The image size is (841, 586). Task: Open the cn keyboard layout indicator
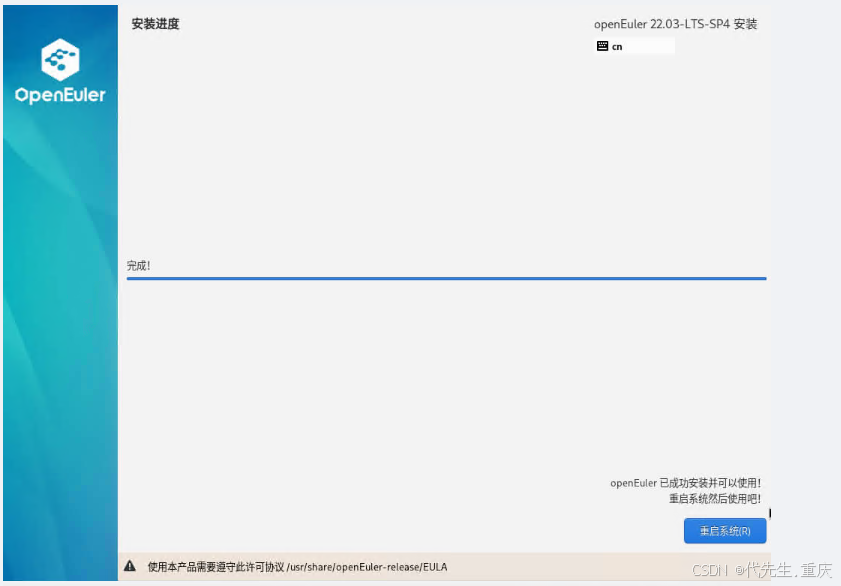[x=635, y=46]
